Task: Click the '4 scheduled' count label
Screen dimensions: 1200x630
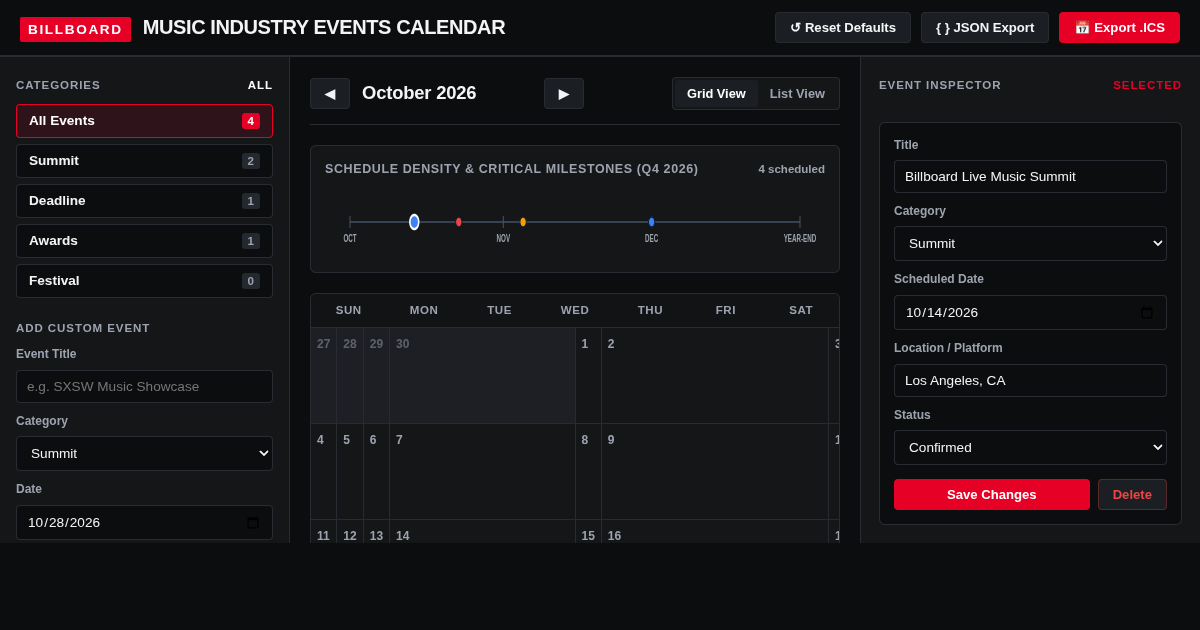Action: click(x=791, y=169)
